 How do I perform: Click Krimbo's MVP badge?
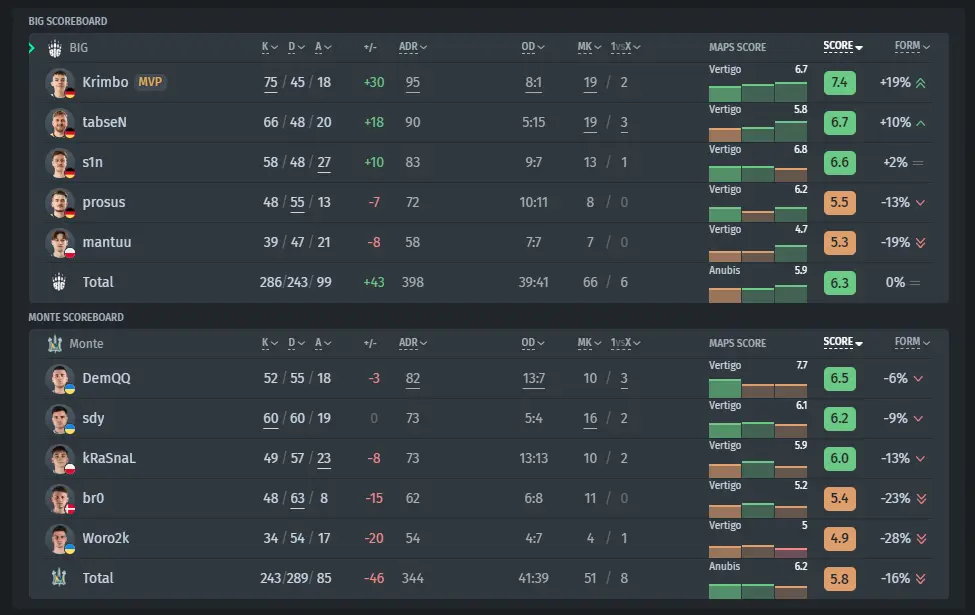(150, 82)
